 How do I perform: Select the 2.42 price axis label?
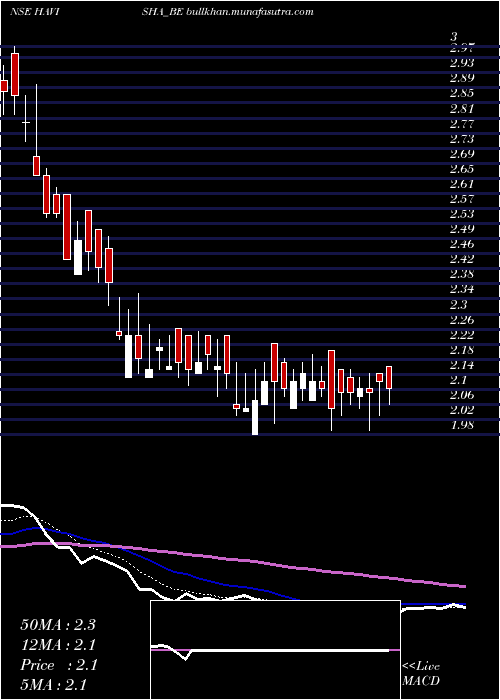(462, 259)
